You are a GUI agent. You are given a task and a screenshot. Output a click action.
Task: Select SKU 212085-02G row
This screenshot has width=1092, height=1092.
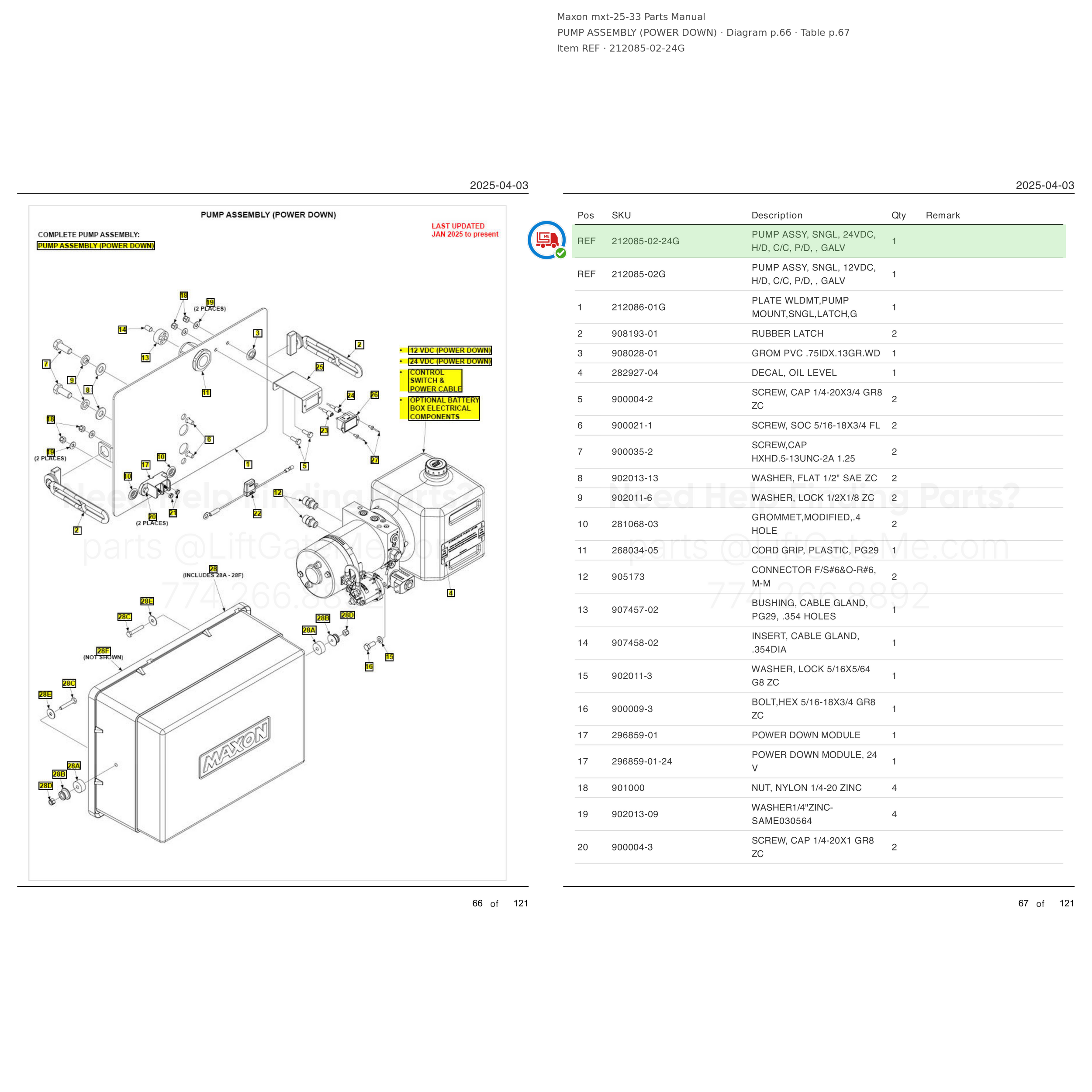pyautogui.click(x=819, y=274)
